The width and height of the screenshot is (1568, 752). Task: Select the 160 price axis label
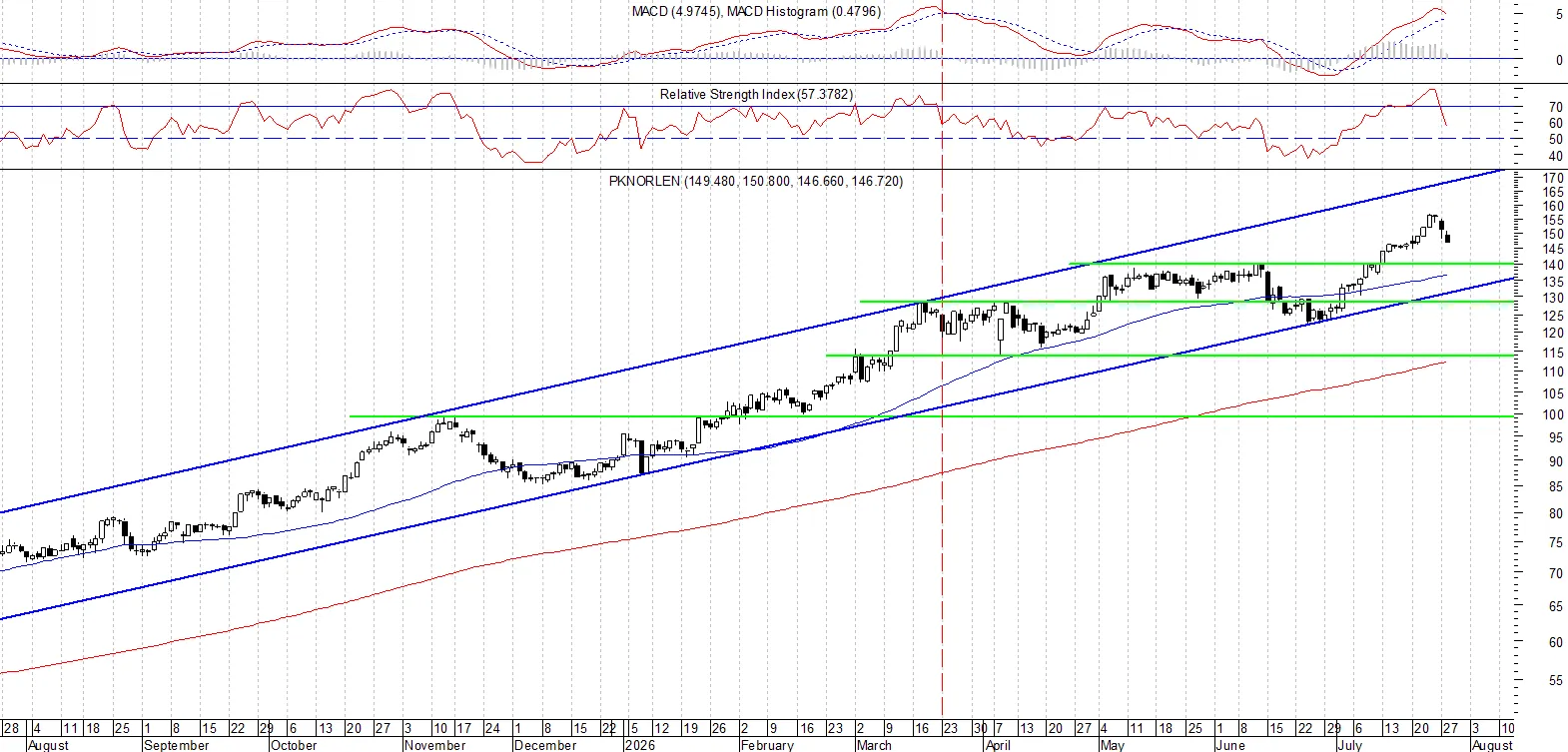(1553, 207)
